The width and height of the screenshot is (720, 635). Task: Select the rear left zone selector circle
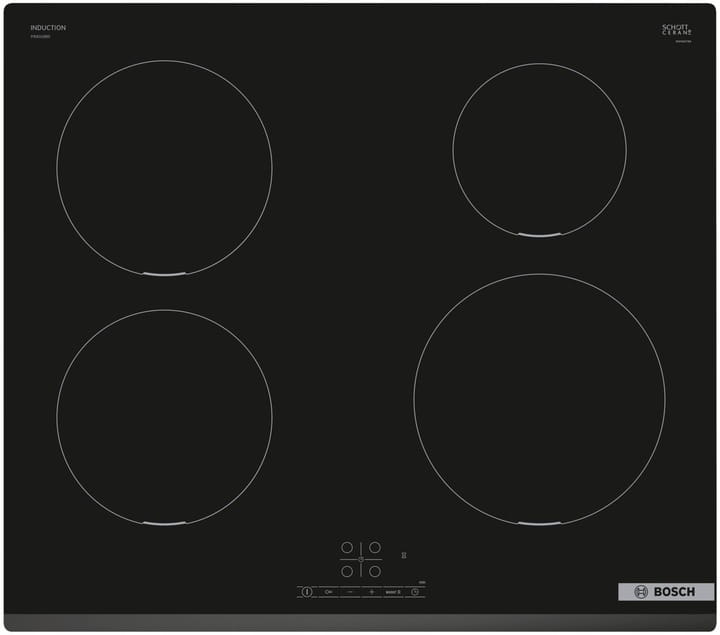347,547
